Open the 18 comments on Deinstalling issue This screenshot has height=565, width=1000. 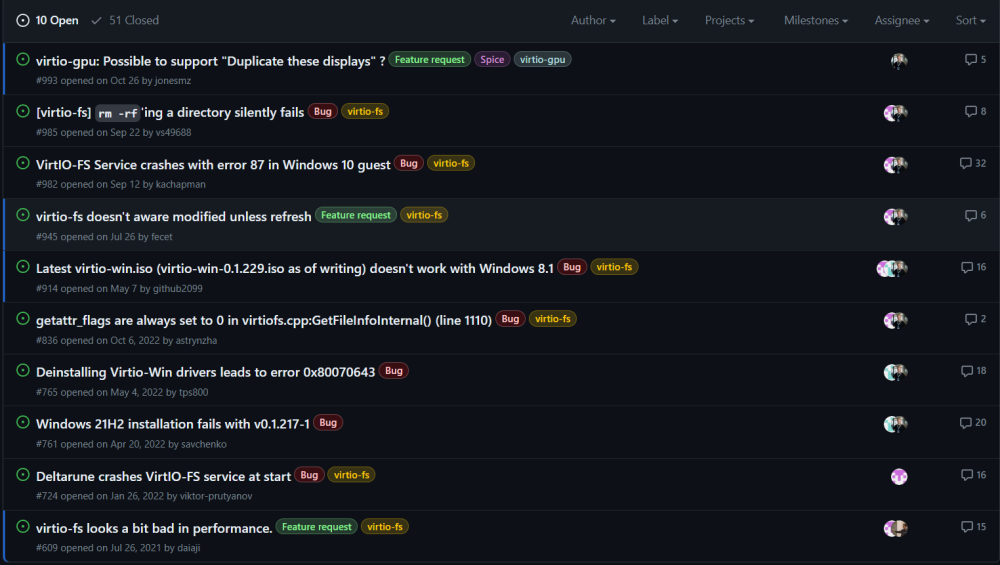point(973,371)
